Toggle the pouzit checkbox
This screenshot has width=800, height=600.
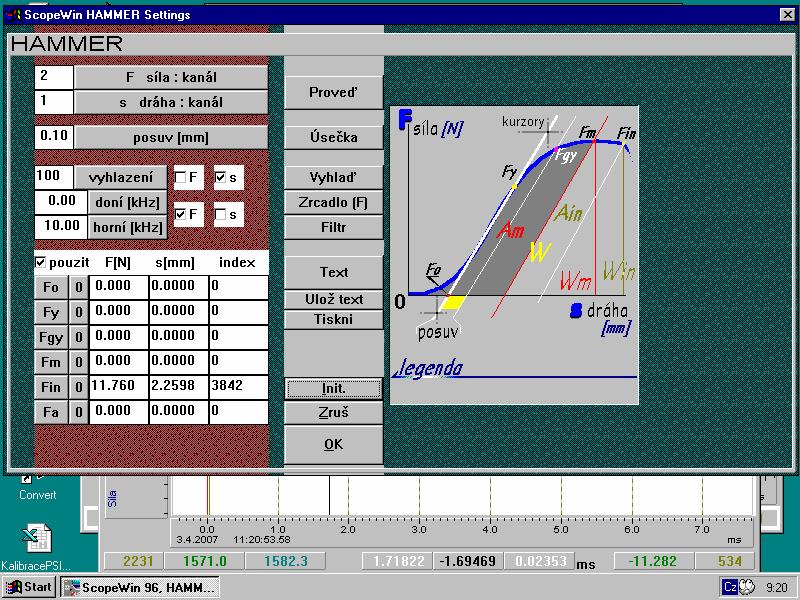(x=40, y=262)
